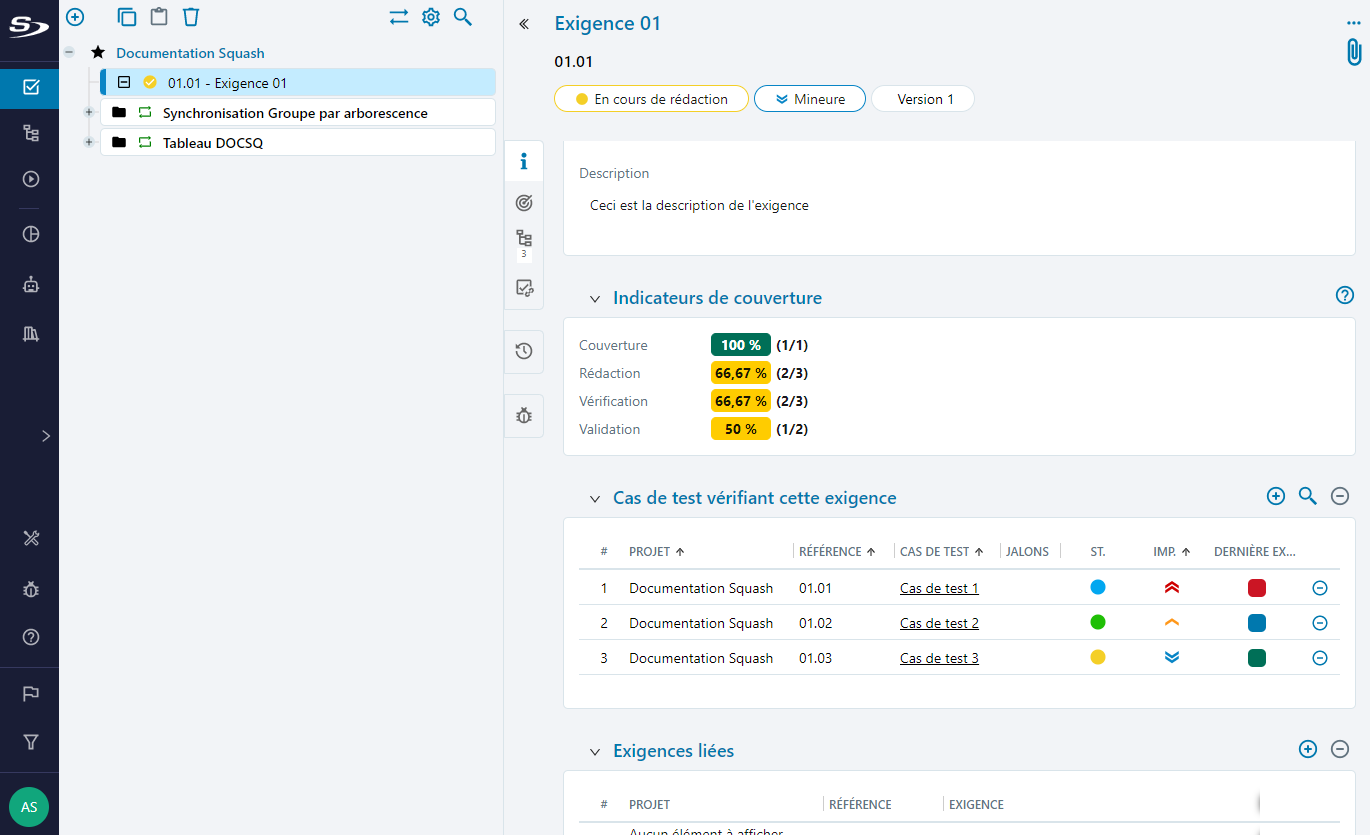Search test cases in the verifying section
1370x835 pixels.
coord(1308,495)
